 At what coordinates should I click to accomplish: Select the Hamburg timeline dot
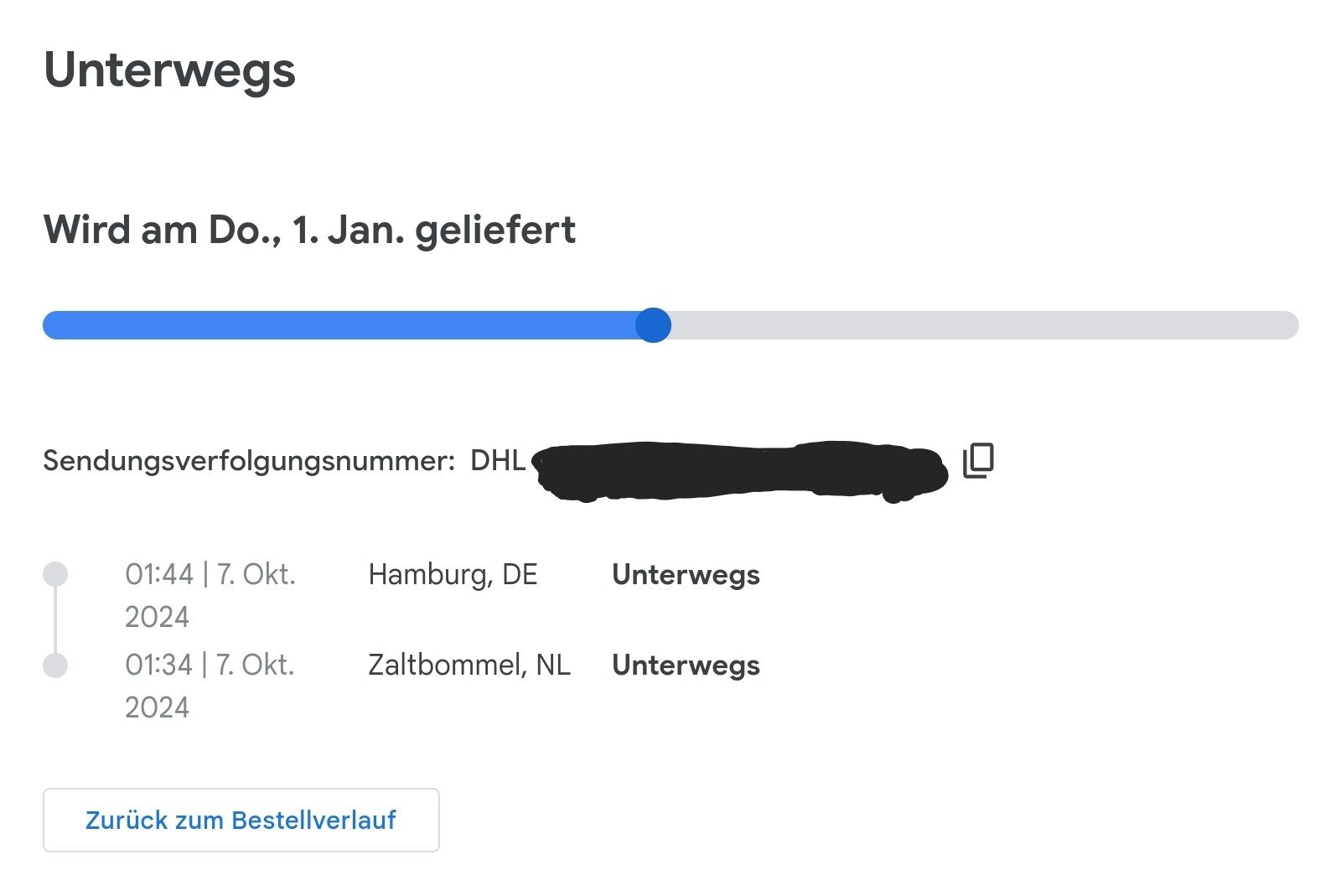click(x=55, y=574)
